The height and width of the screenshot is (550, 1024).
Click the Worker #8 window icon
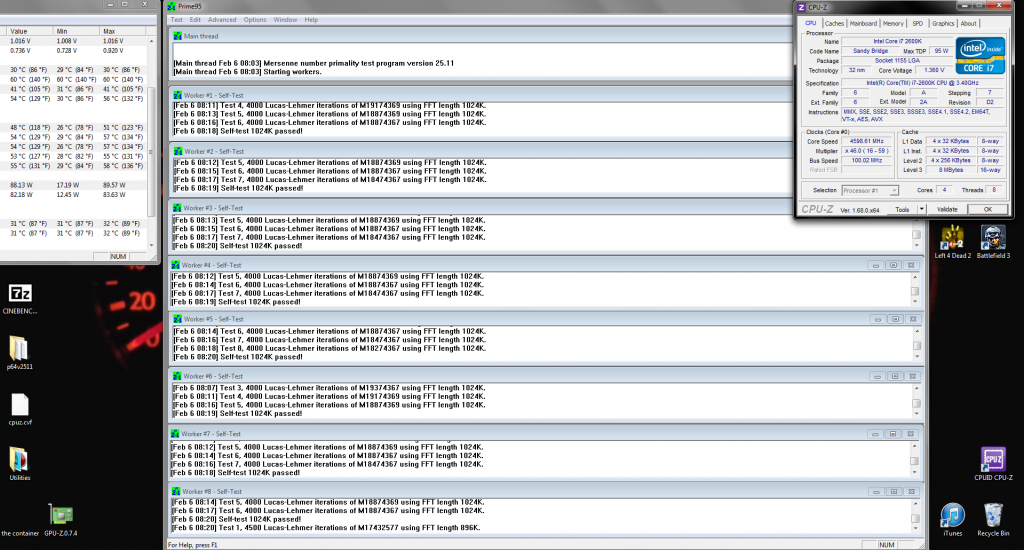pyautogui.click(x=176, y=491)
